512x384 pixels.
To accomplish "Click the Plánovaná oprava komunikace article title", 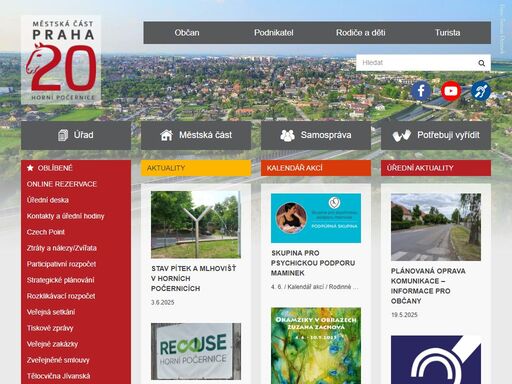I will [x=428, y=286].
